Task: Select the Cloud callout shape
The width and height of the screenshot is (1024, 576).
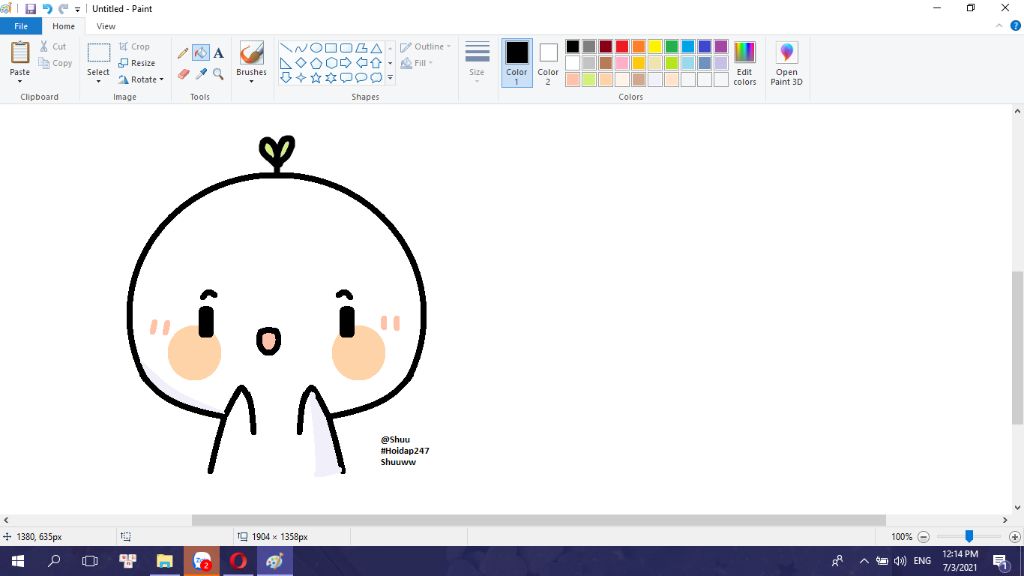Action: 376,78
